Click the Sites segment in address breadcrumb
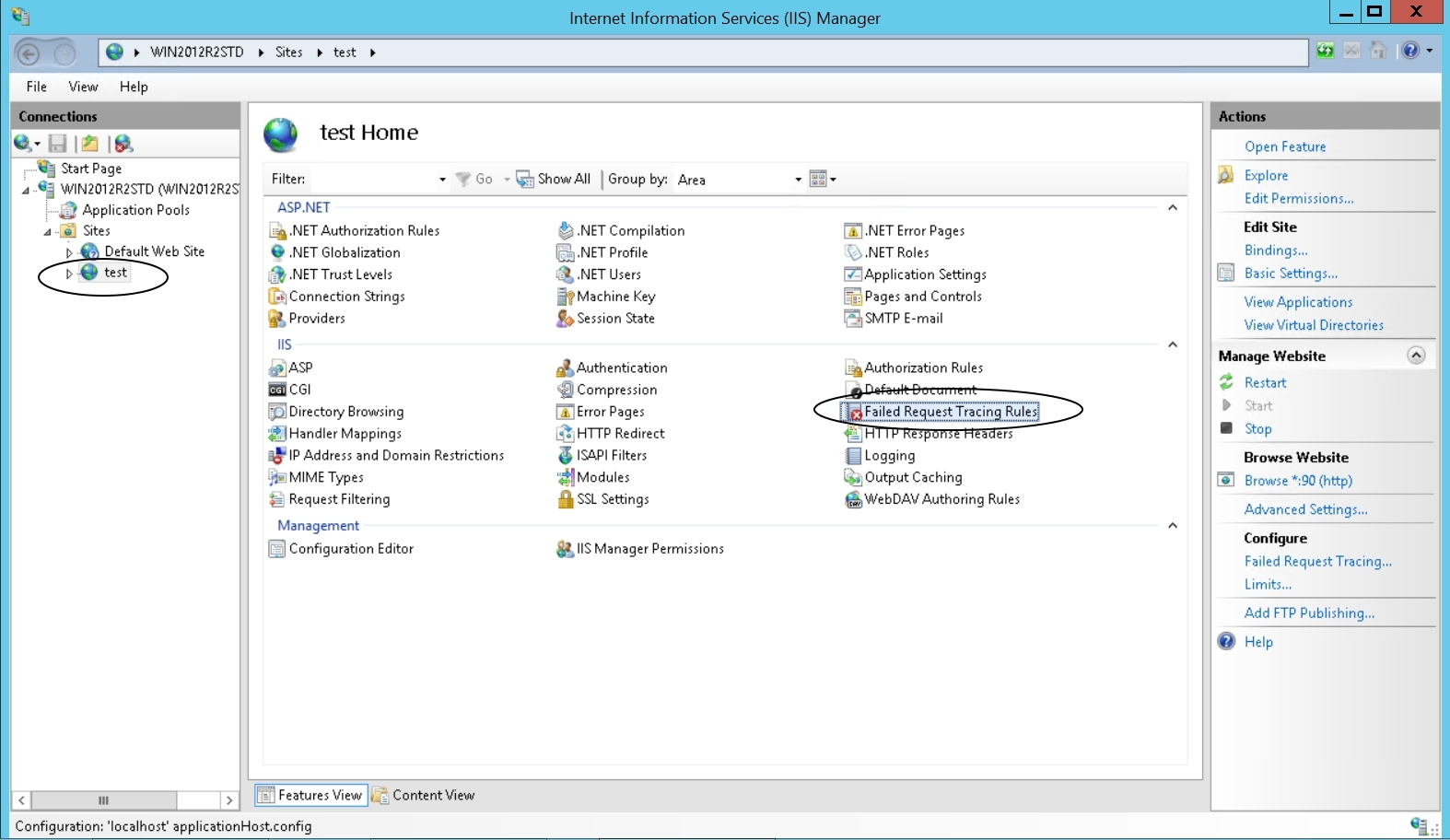Viewport: 1450px width, 840px height. coord(288,52)
